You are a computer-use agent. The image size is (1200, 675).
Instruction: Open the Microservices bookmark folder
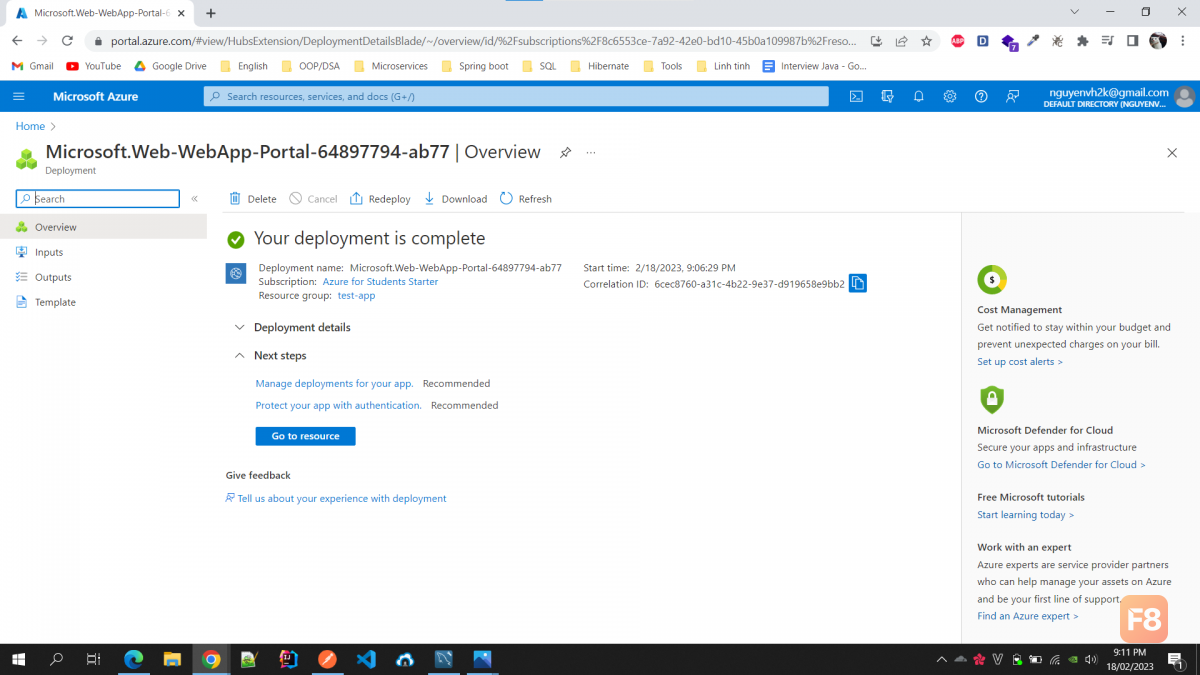390,66
